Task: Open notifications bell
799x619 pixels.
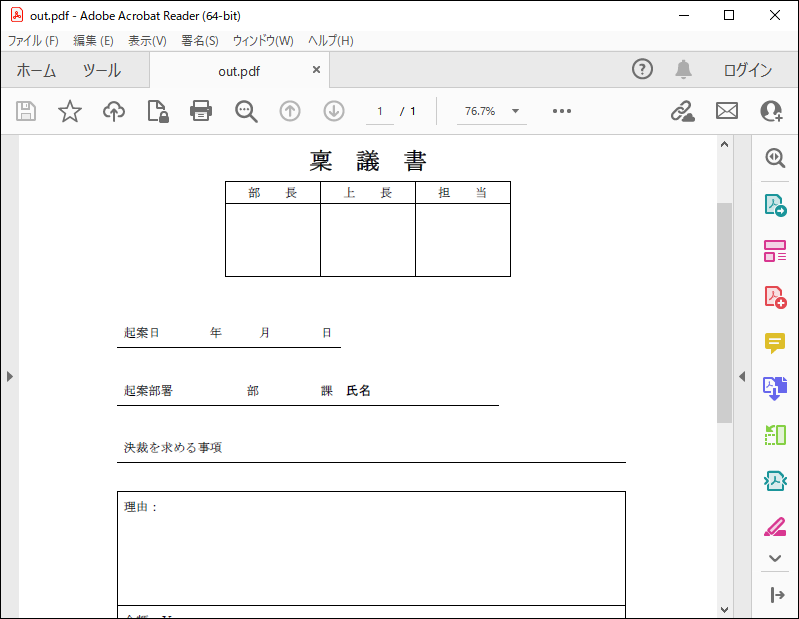Action: point(683,69)
